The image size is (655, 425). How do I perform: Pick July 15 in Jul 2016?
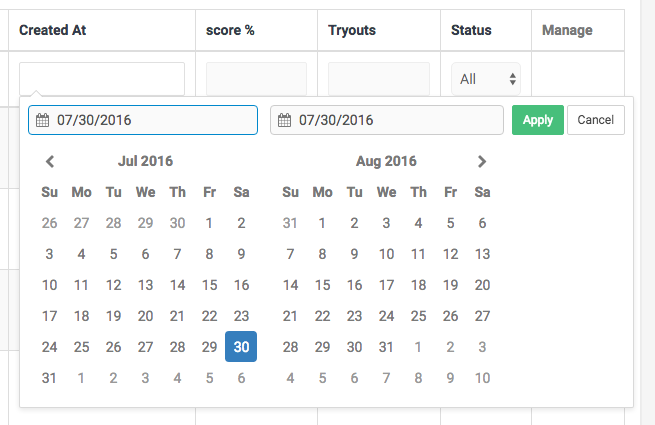tap(209, 285)
